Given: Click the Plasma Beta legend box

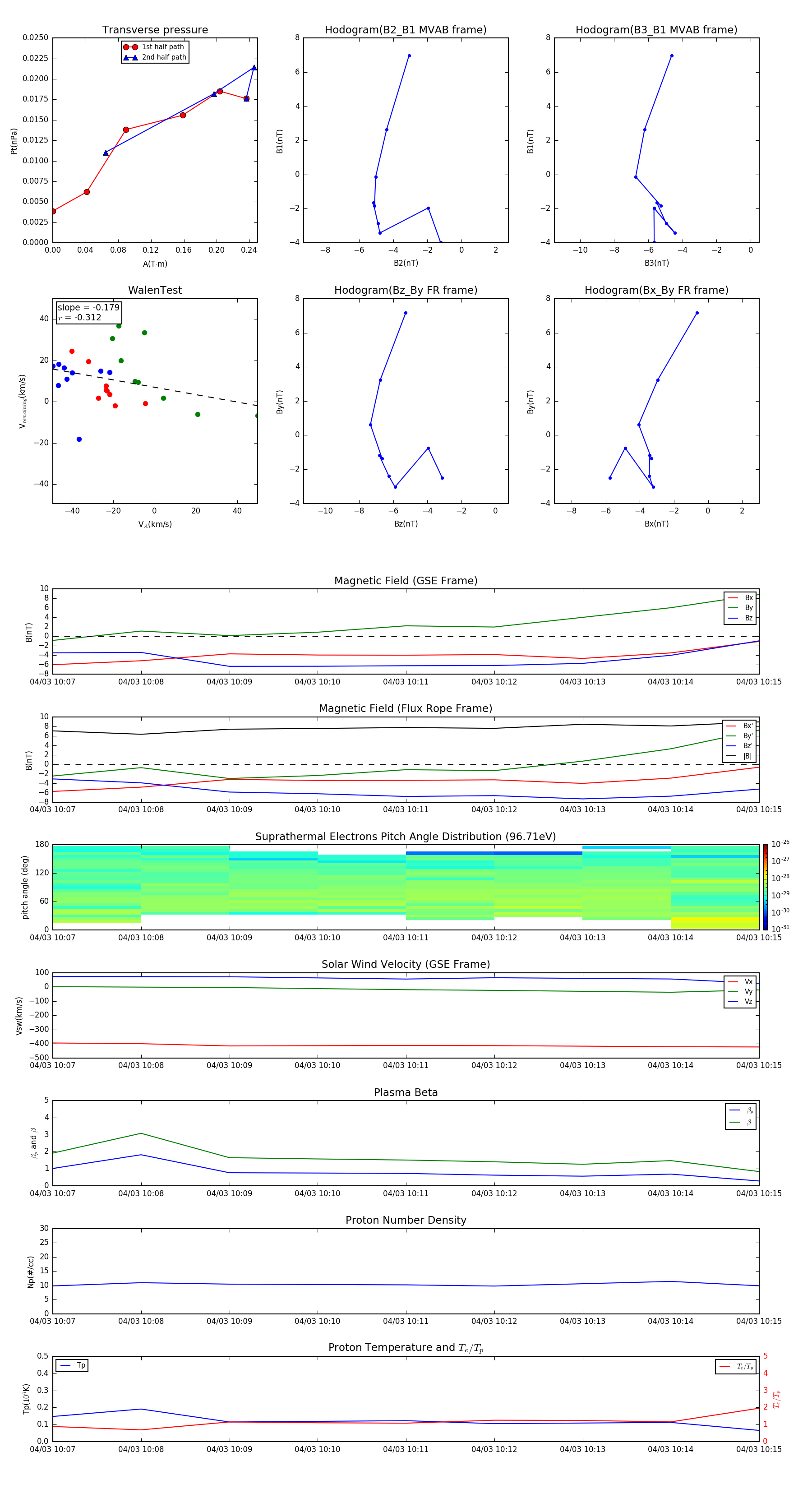Looking at the screenshot, I should (x=740, y=1116).
